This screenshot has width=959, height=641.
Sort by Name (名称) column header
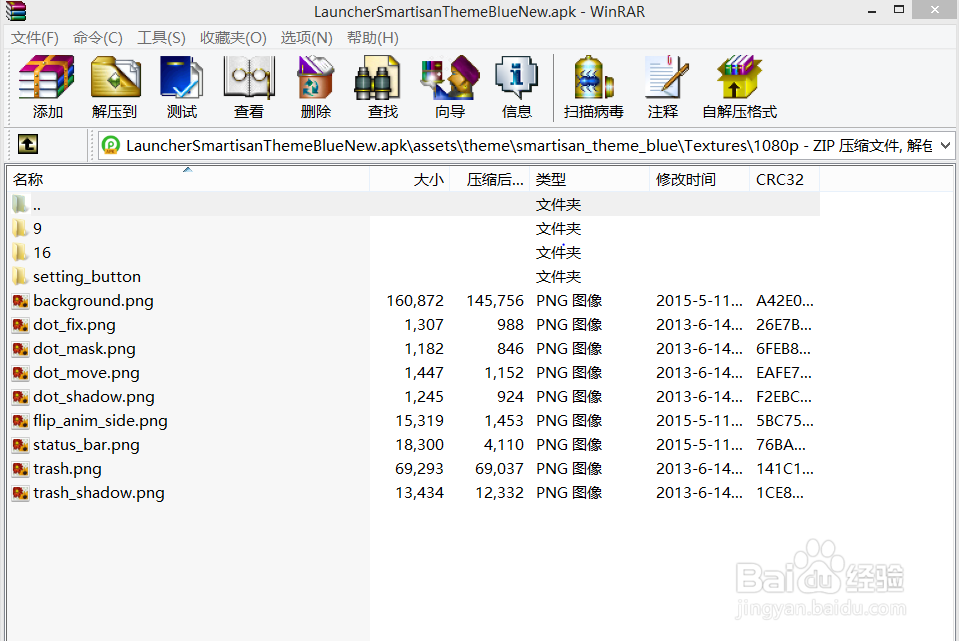click(188, 179)
